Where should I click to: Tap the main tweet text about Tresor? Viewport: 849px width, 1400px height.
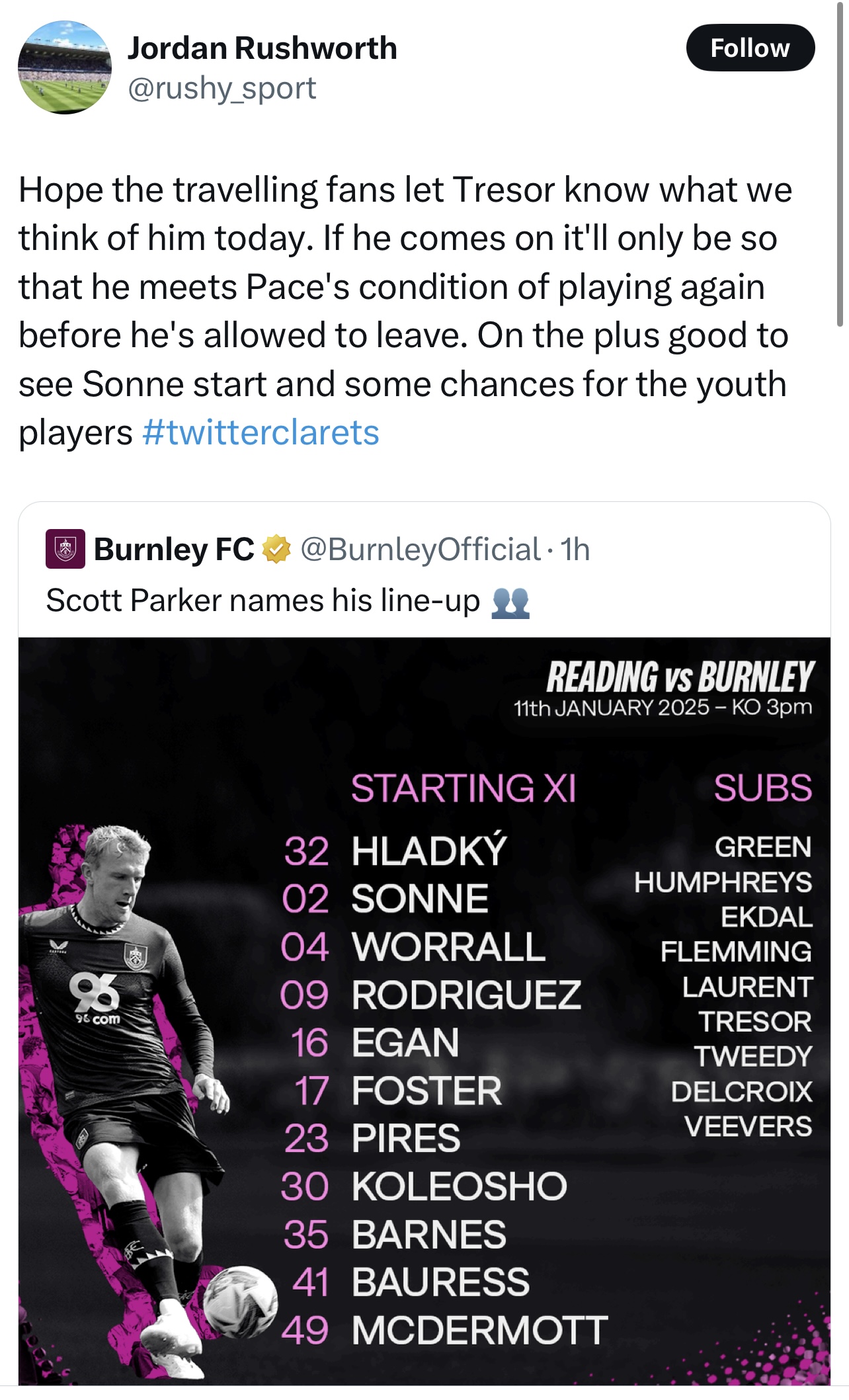tap(403, 311)
